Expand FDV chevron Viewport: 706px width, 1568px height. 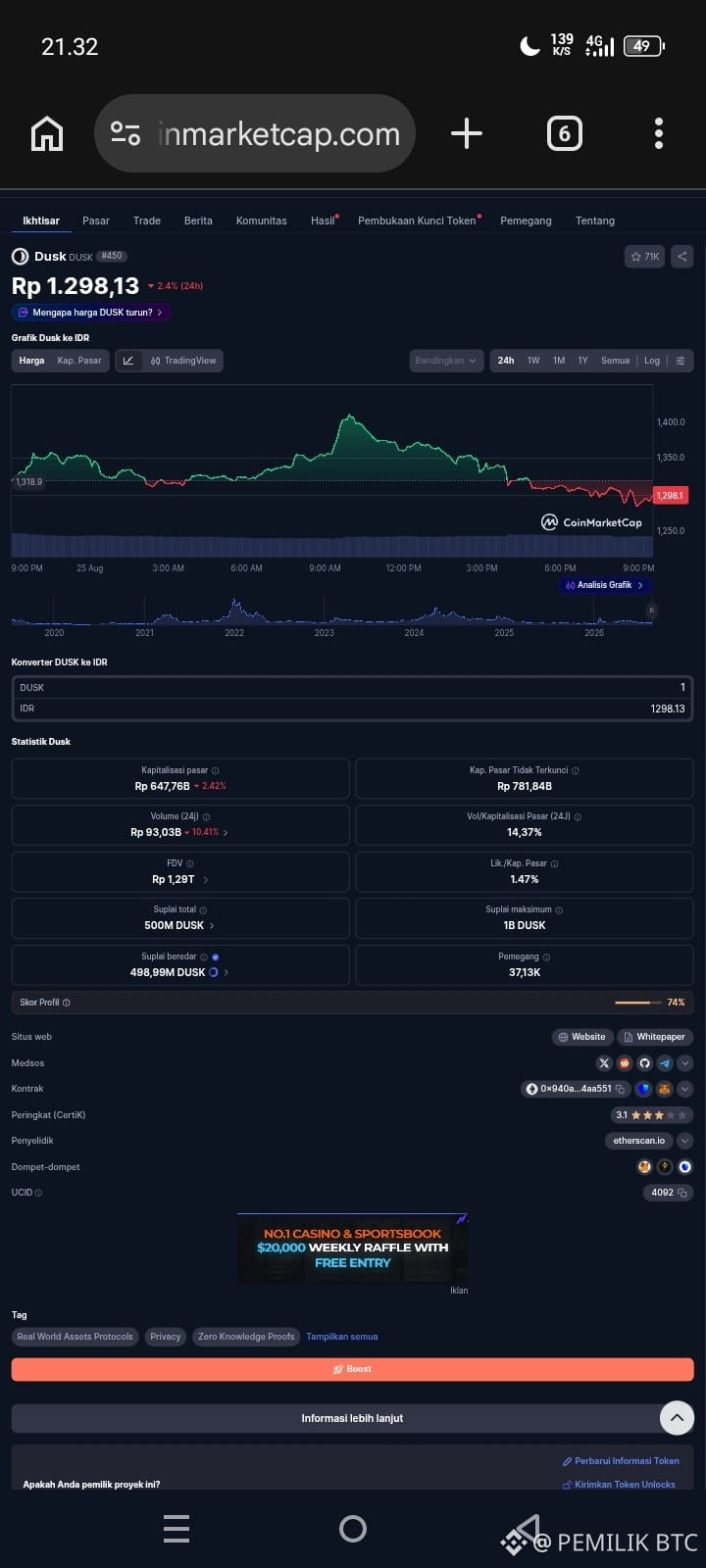[205, 879]
